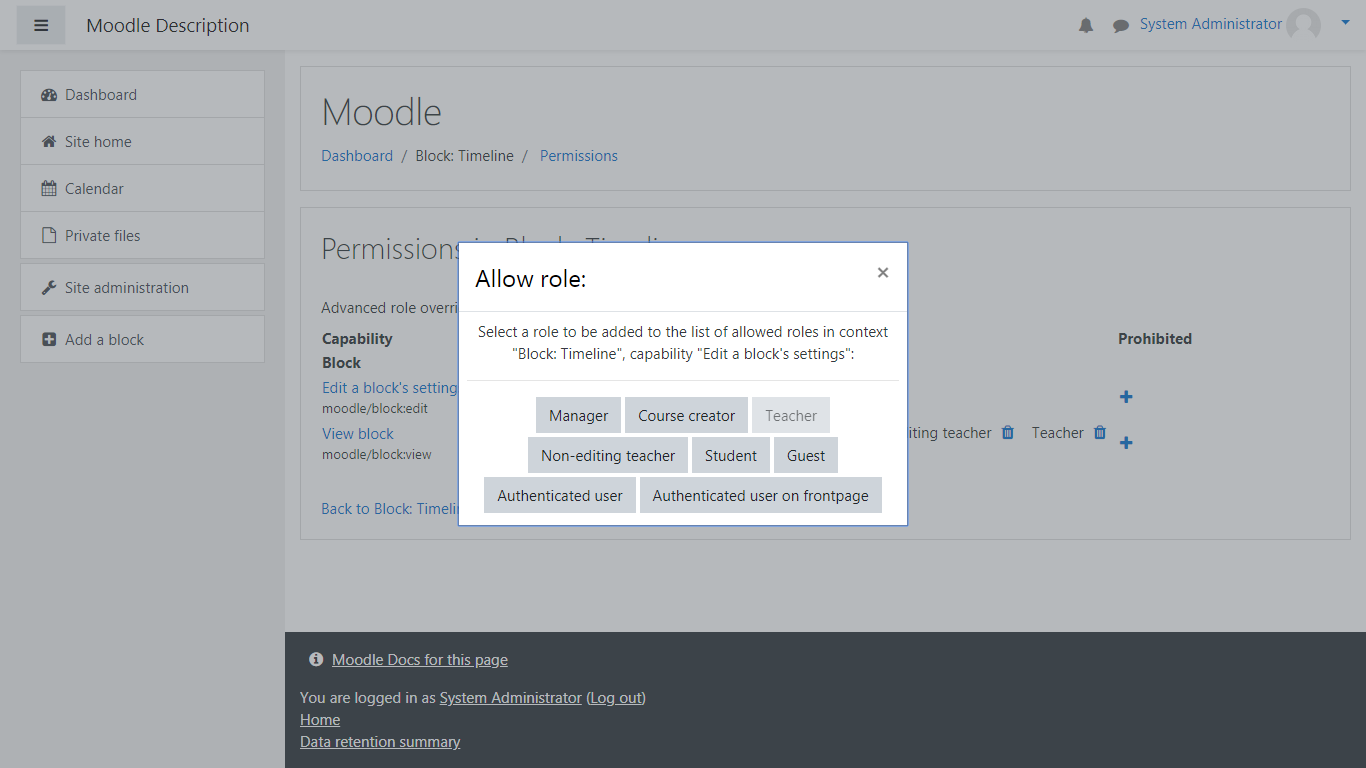Delete Teacher role with trash icon

1100,433
